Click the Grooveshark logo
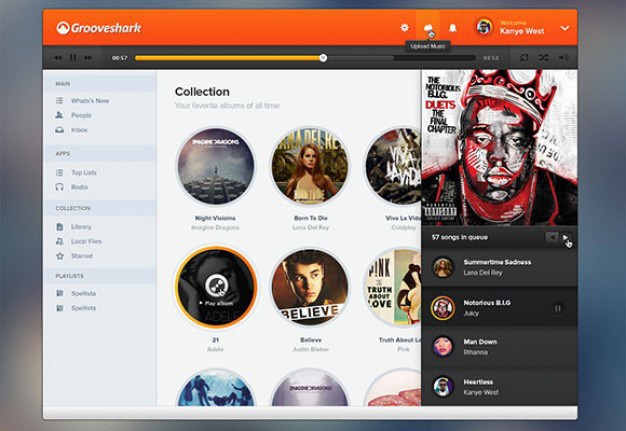 pyautogui.click(x=99, y=28)
